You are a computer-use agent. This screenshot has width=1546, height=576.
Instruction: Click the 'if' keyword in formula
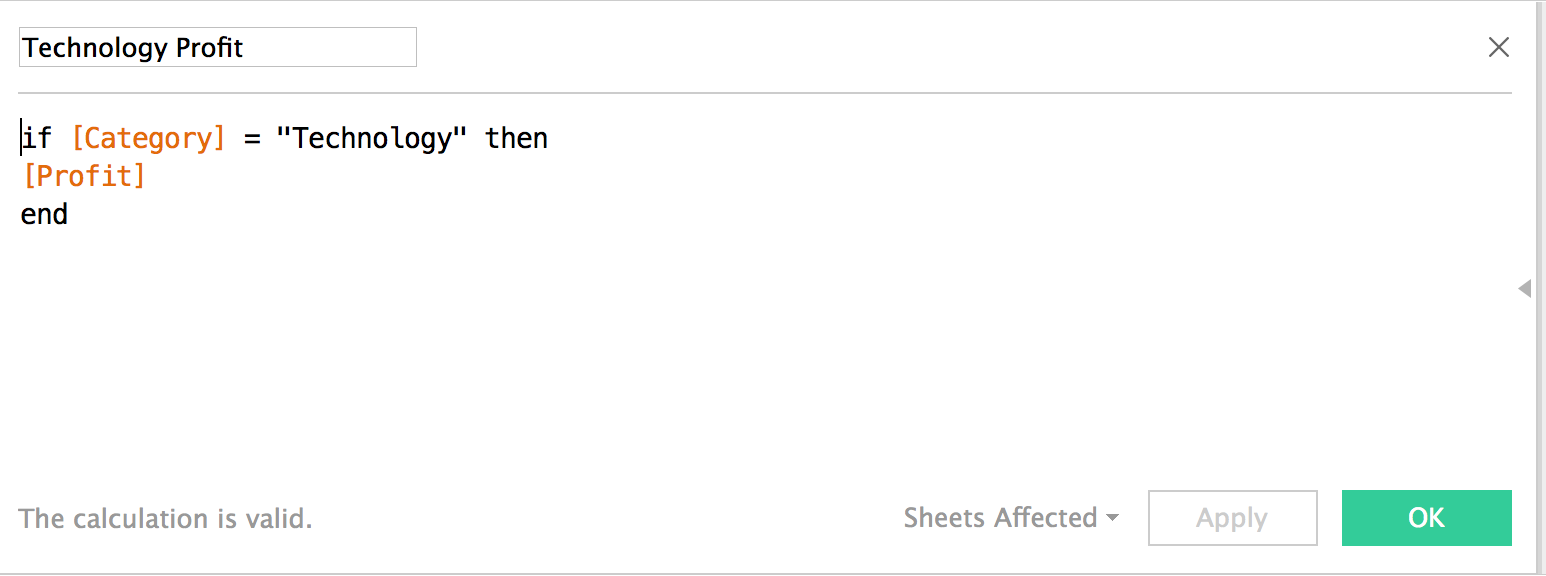coord(38,138)
